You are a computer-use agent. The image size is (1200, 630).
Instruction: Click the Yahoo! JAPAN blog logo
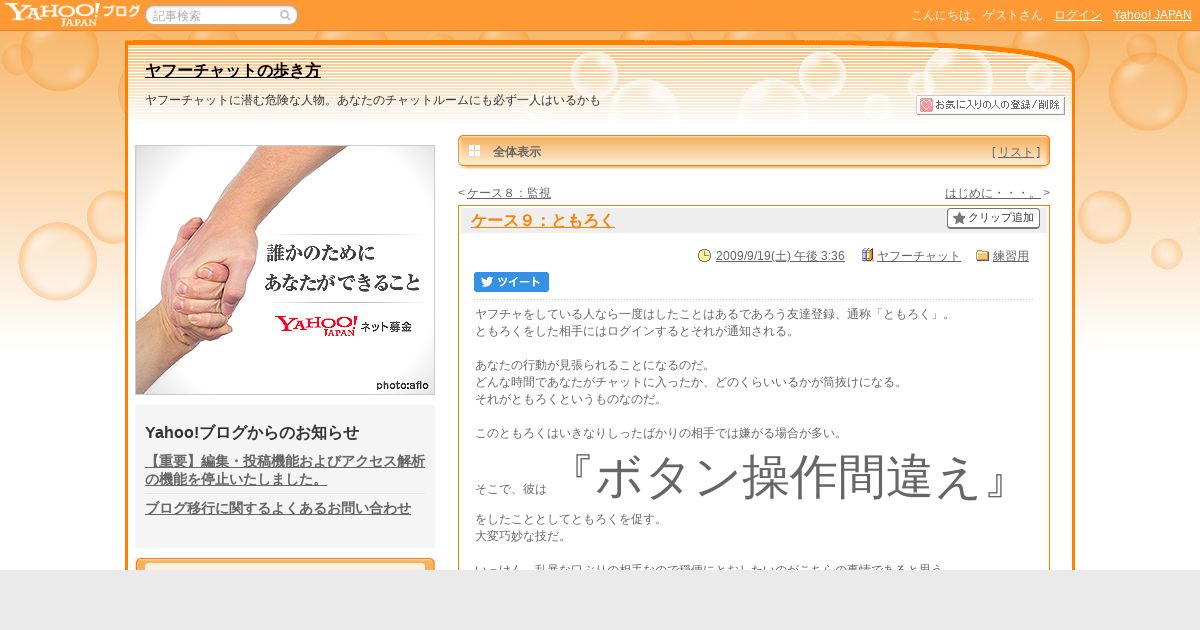pyautogui.click(x=71, y=14)
